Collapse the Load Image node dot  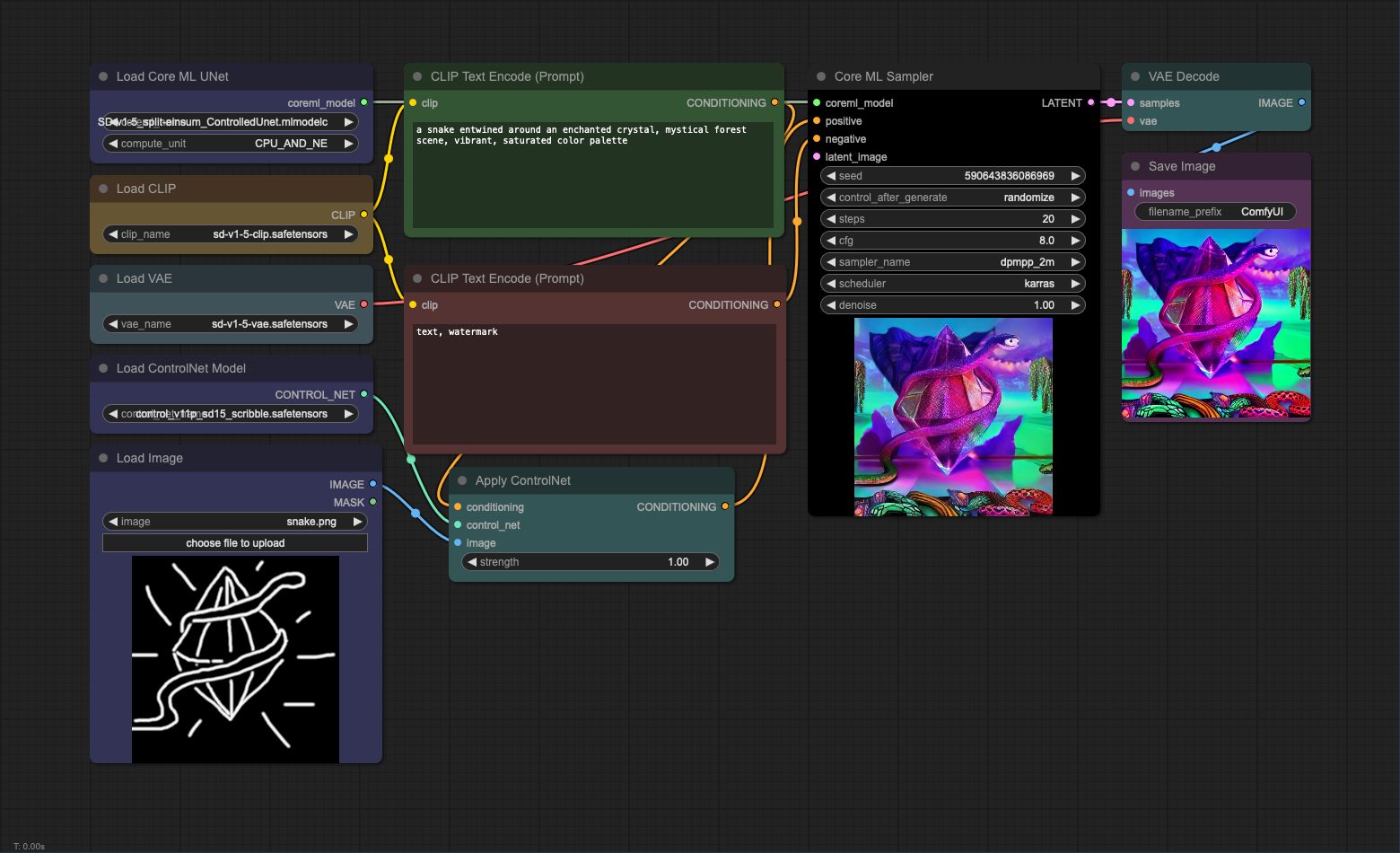pyautogui.click(x=103, y=459)
